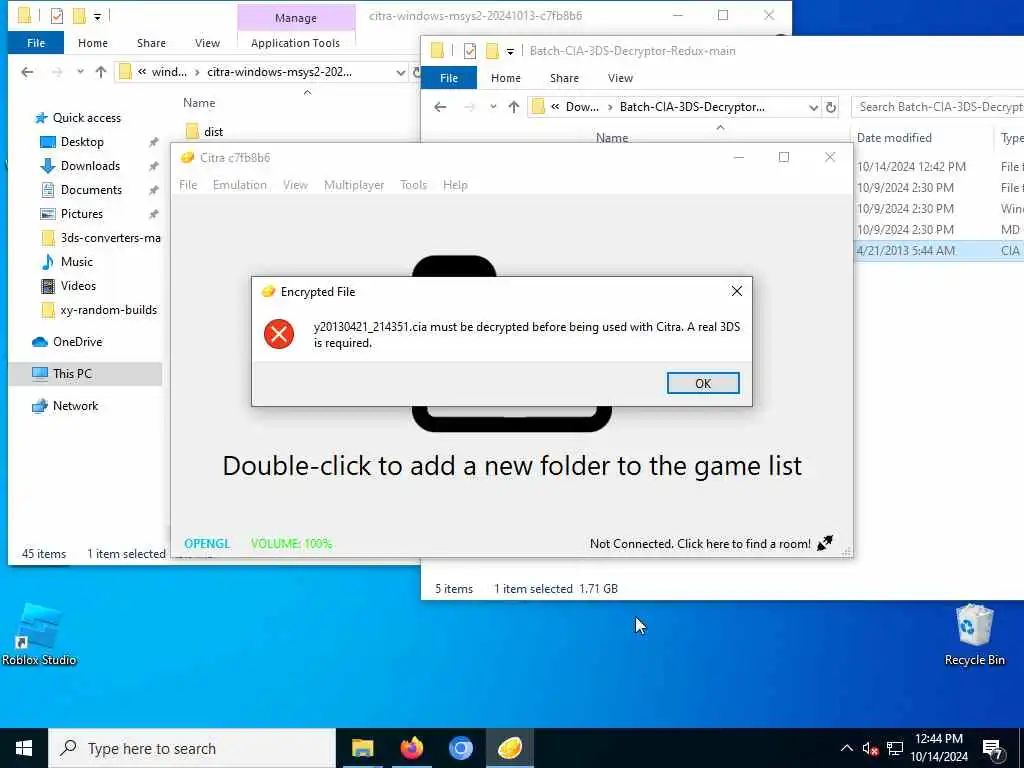Open the 3ds-converters-ma folder in sidebar
Image resolution: width=1024 pixels, height=768 pixels.
(x=110, y=238)
